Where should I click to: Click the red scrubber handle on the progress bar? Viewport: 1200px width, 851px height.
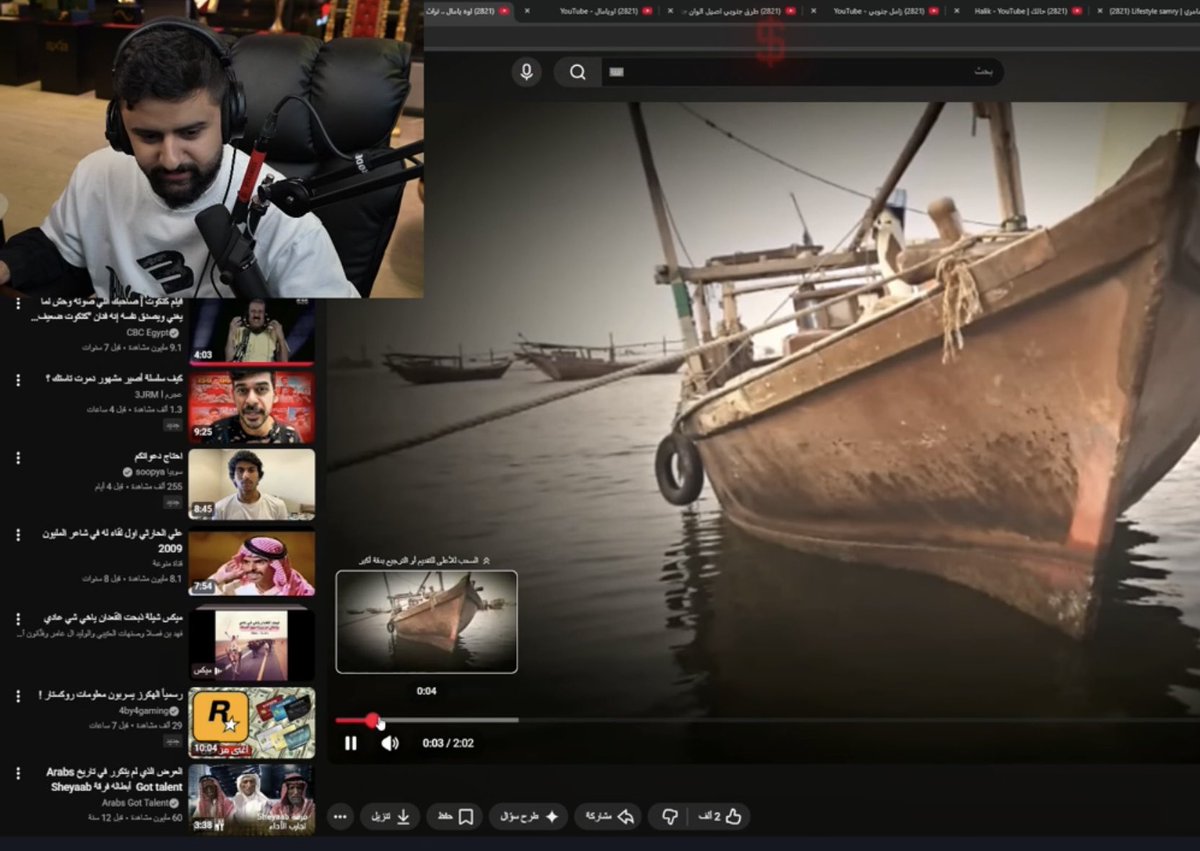(x=373, y=720)
